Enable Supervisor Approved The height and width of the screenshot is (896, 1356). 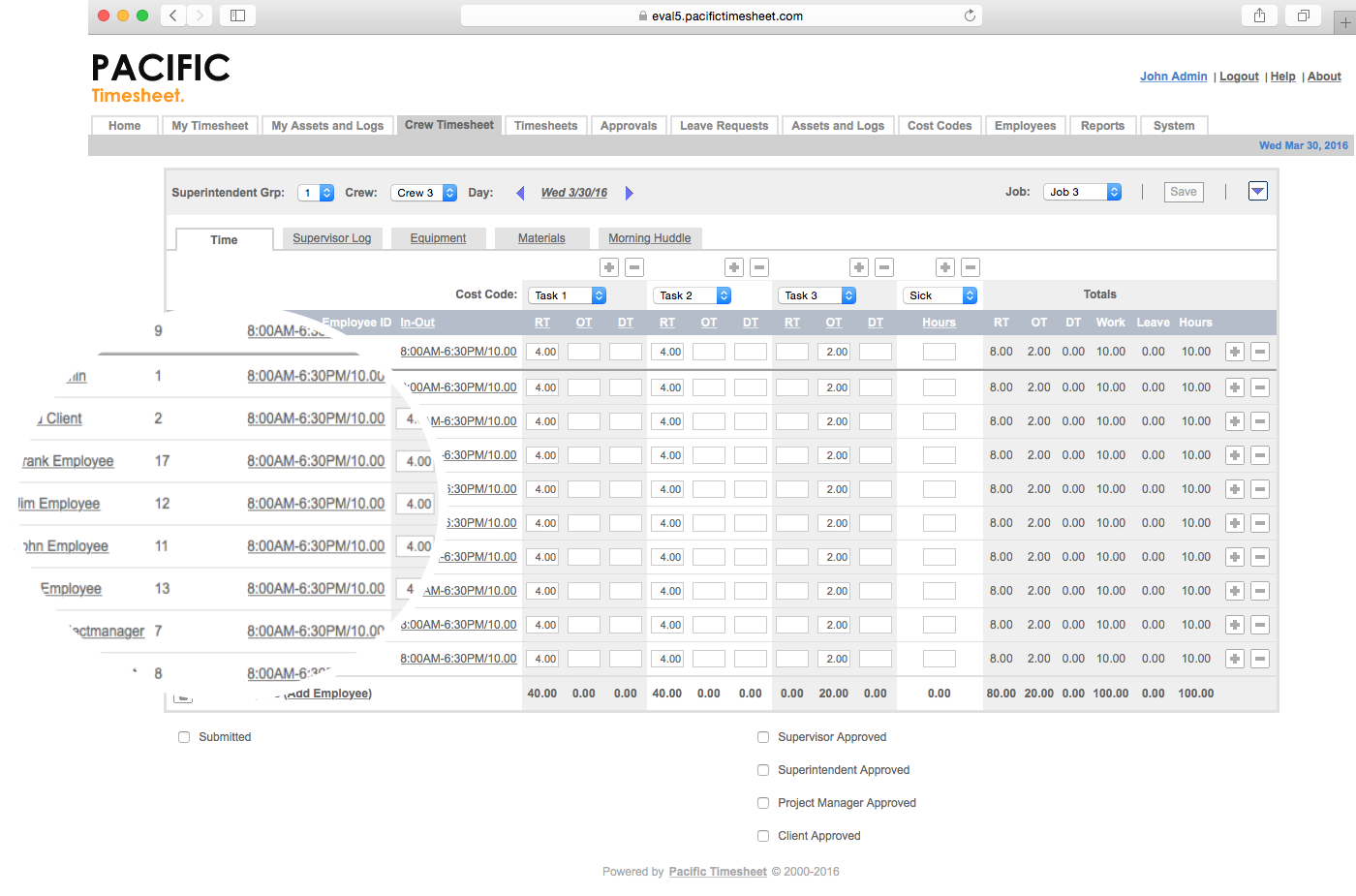pos(763,736)
